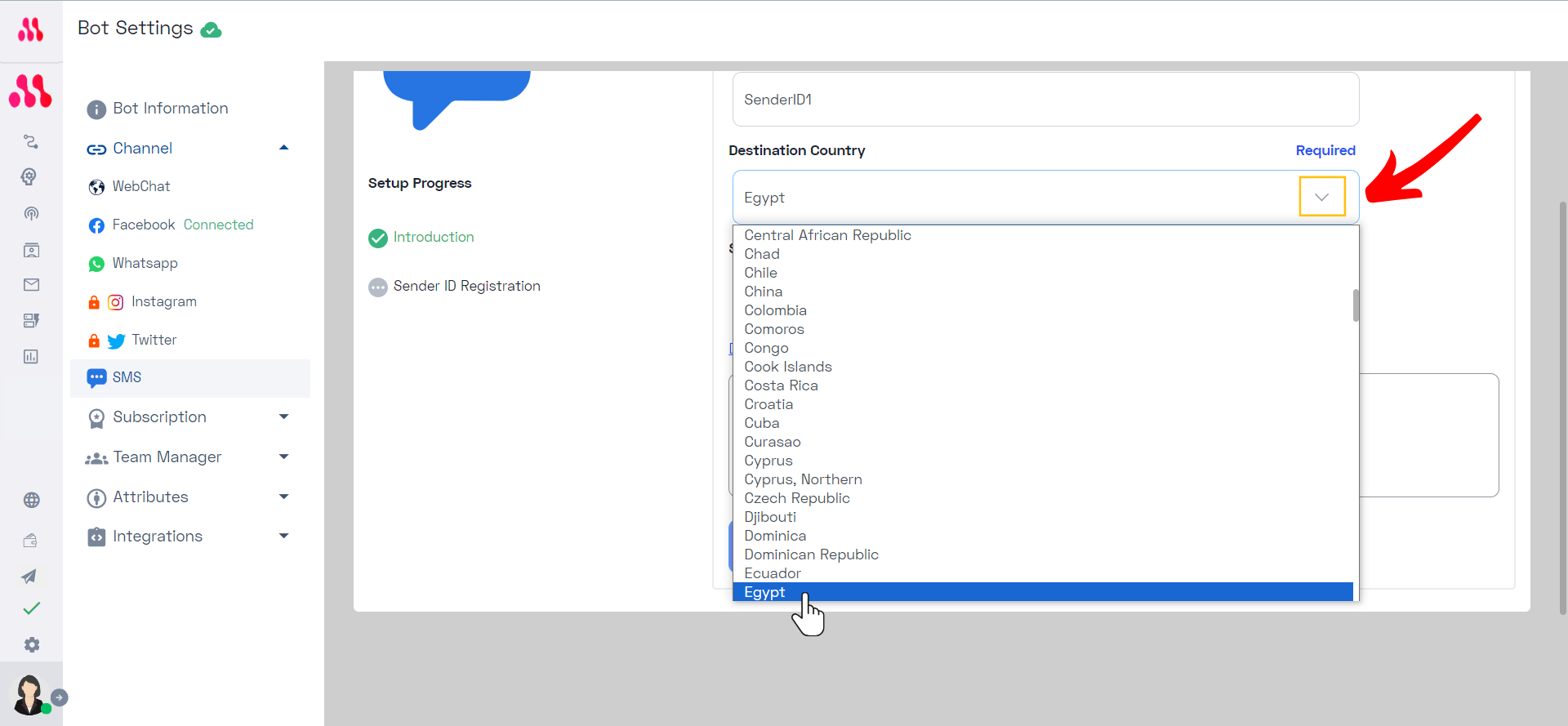Open the flow builder icon in left rail
The image size is (1568, 726).
[31, 142]
